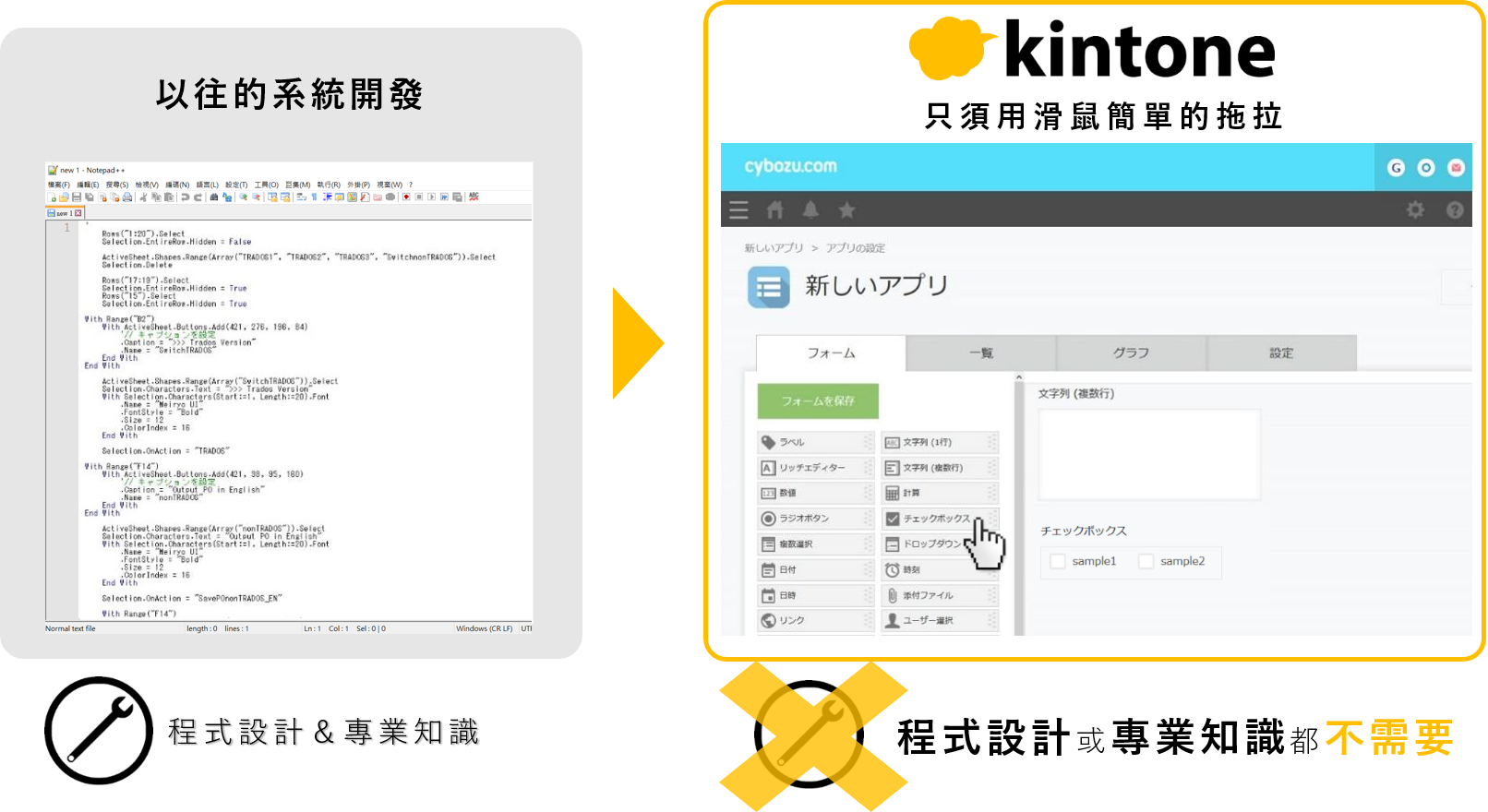Open 外掛(P) menu in Notepad++
Image resolution: width=1488 pixels, height=812 pixels.
pyautogui.click(x=359, y=185)
